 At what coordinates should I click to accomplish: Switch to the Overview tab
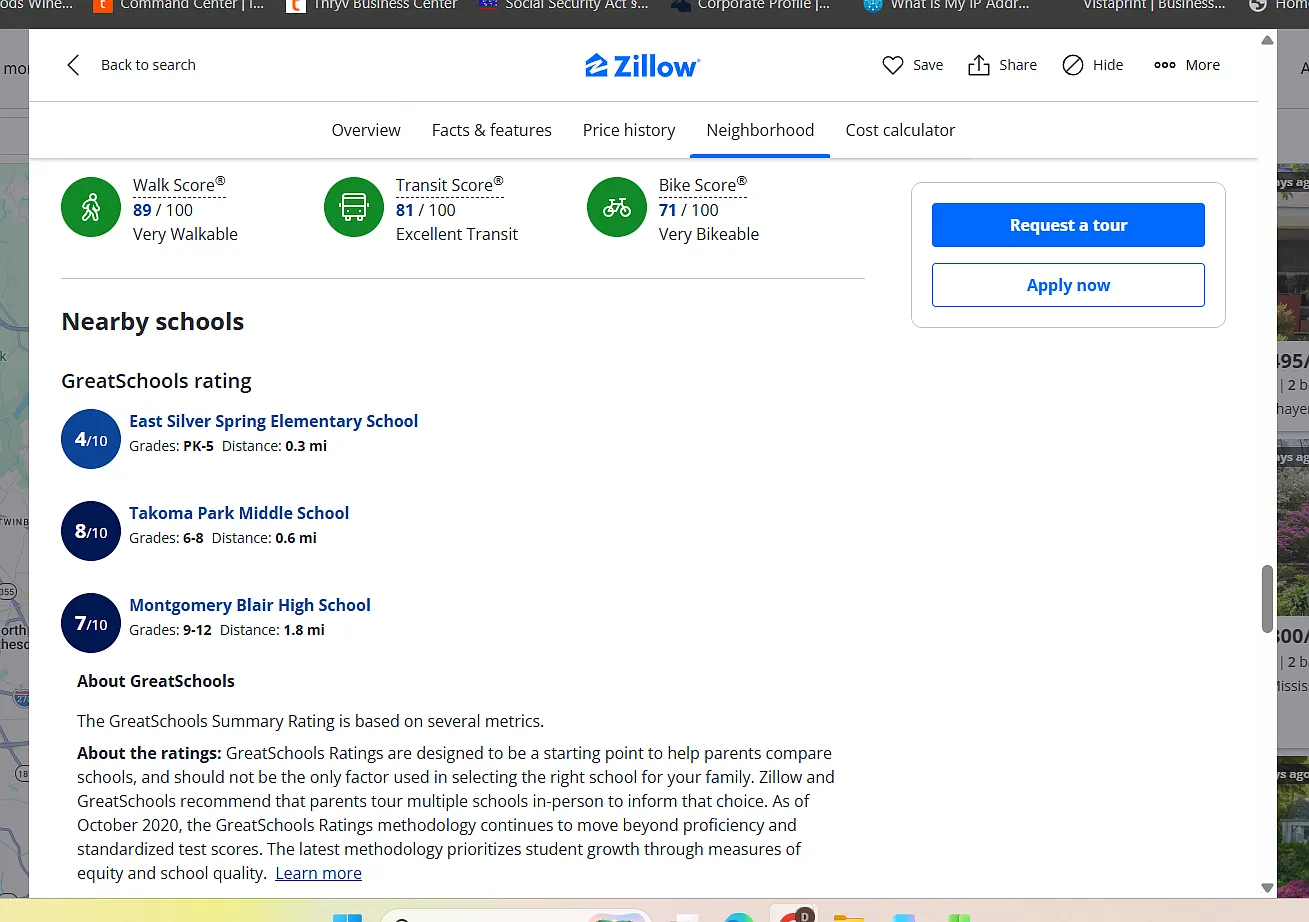[x=366, y=130]
